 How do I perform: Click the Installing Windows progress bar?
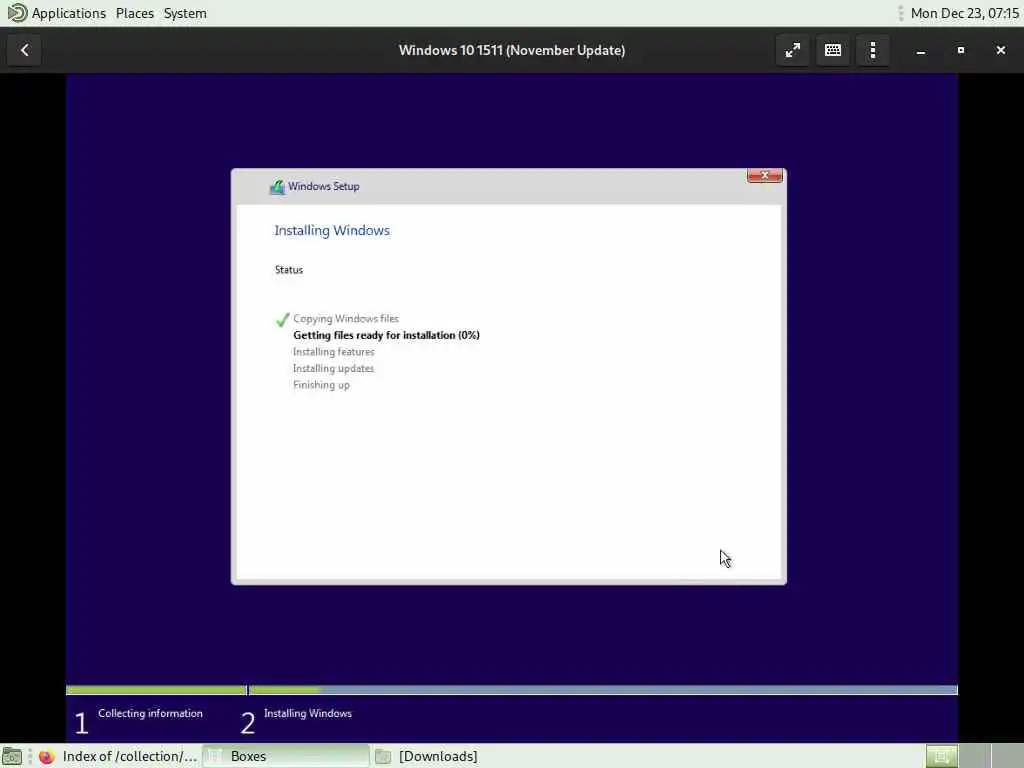pos(603,690)
